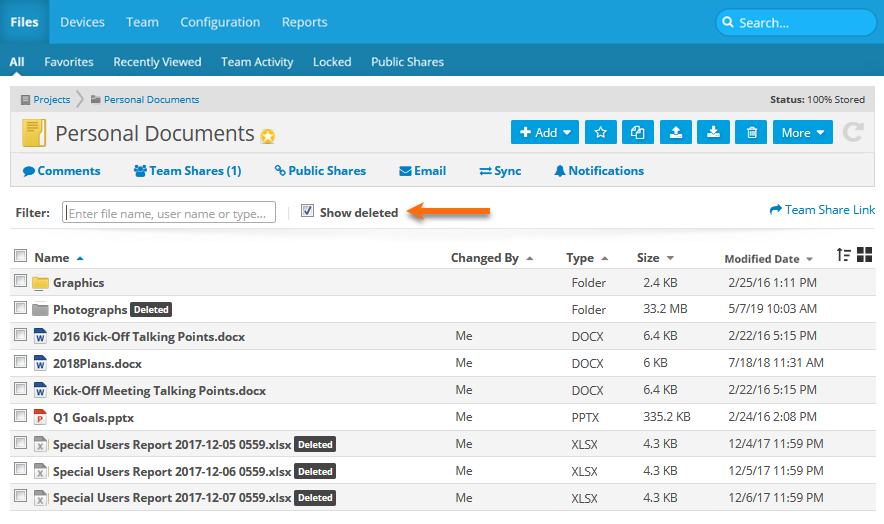Click the trash delete icon button
Viewport: 884px width, 524px height.
(751, 132)
